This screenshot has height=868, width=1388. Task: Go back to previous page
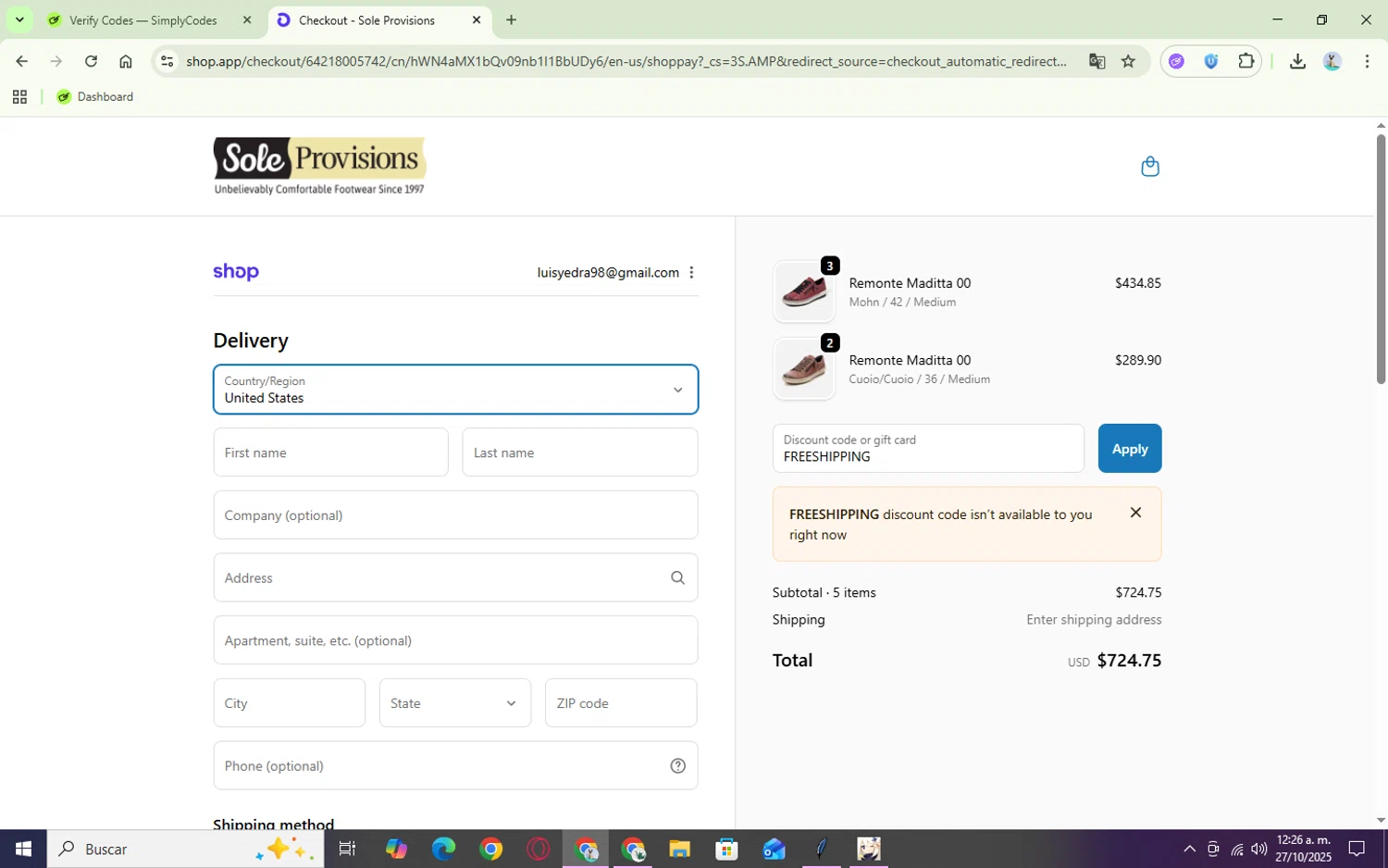pyautogui.click(x=21, y=61)
